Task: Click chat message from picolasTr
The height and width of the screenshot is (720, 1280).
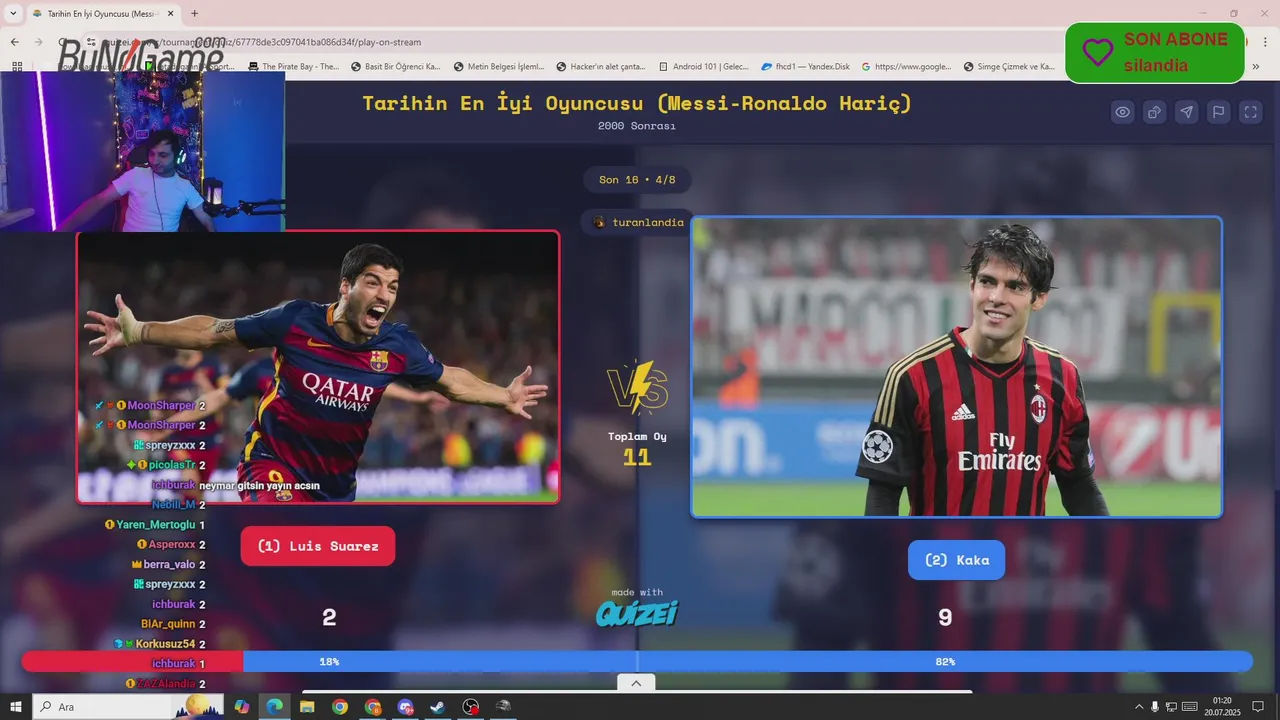Action: coord(165,465)
